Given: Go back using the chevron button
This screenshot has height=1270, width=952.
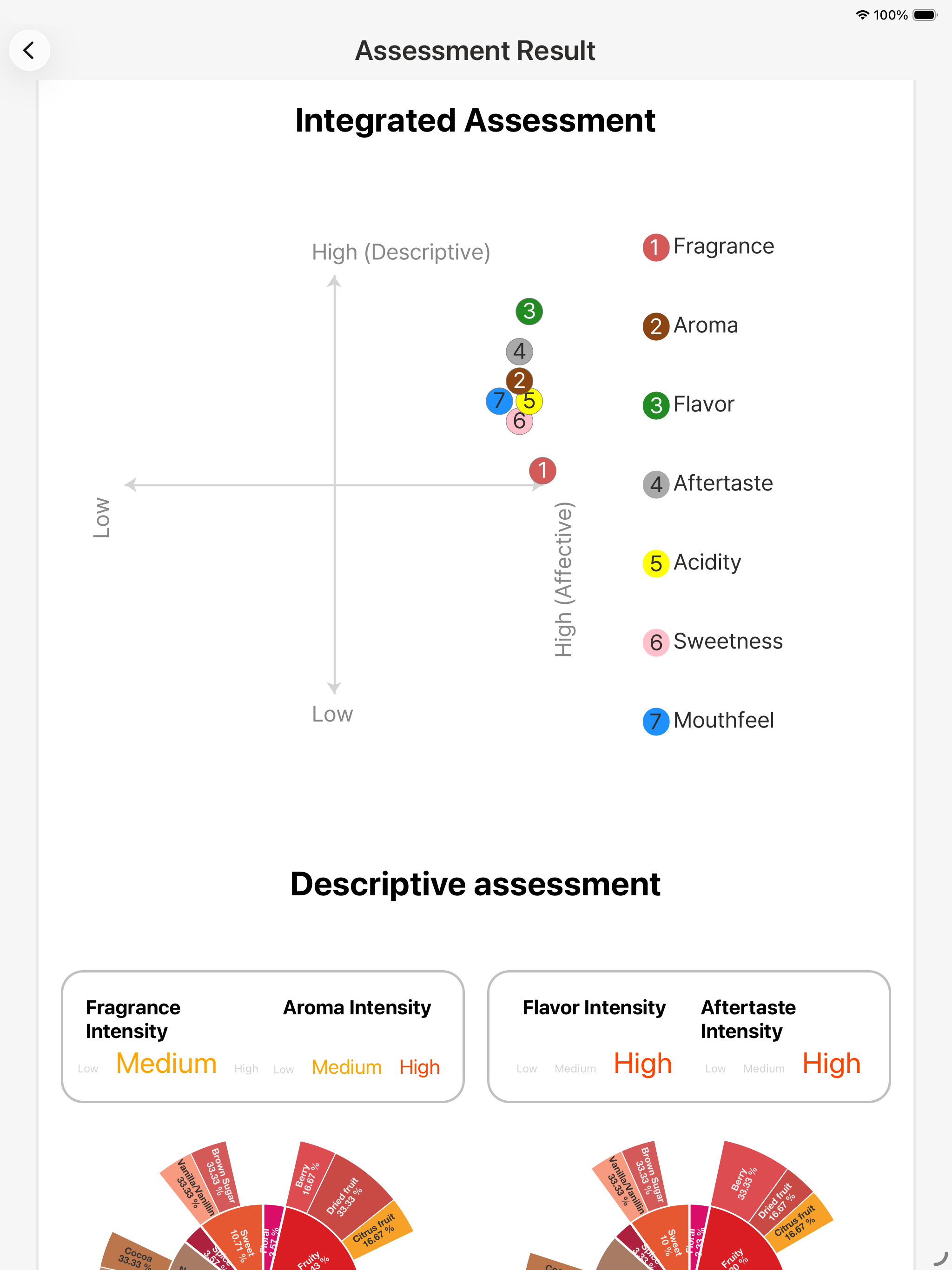Looking at the screenshot, I should click(x=29, y=51).
